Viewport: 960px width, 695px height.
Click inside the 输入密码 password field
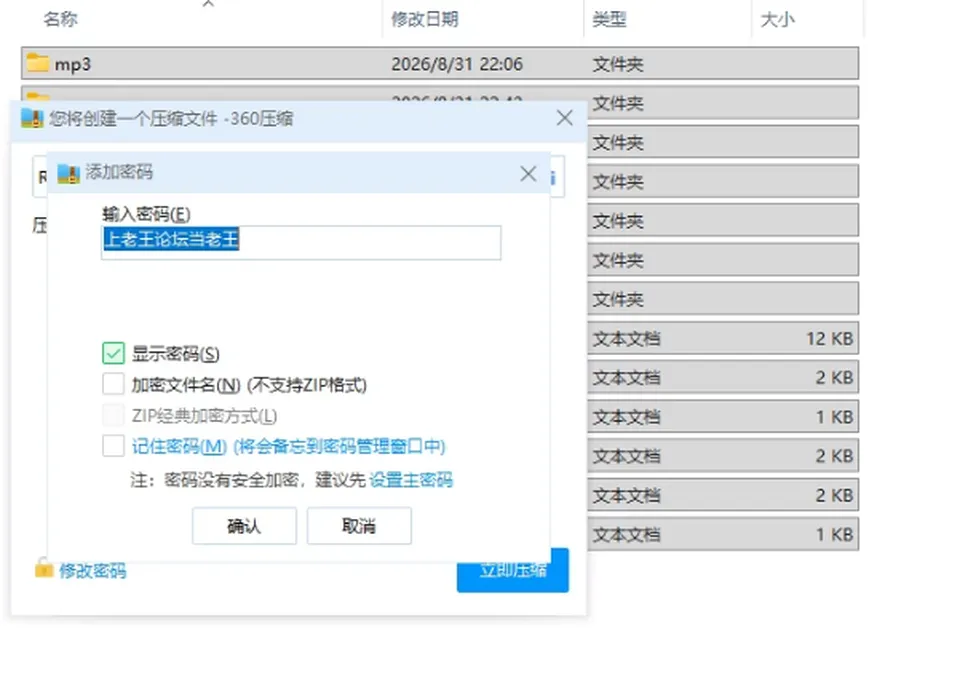[301, 242]
